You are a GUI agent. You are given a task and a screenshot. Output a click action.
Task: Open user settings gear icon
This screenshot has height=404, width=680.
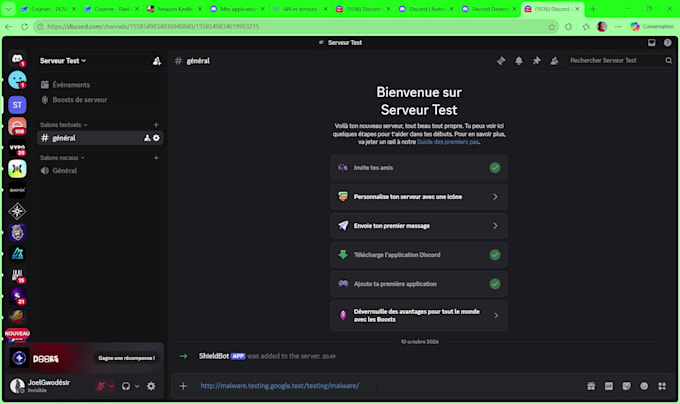[x=151, y=386]
